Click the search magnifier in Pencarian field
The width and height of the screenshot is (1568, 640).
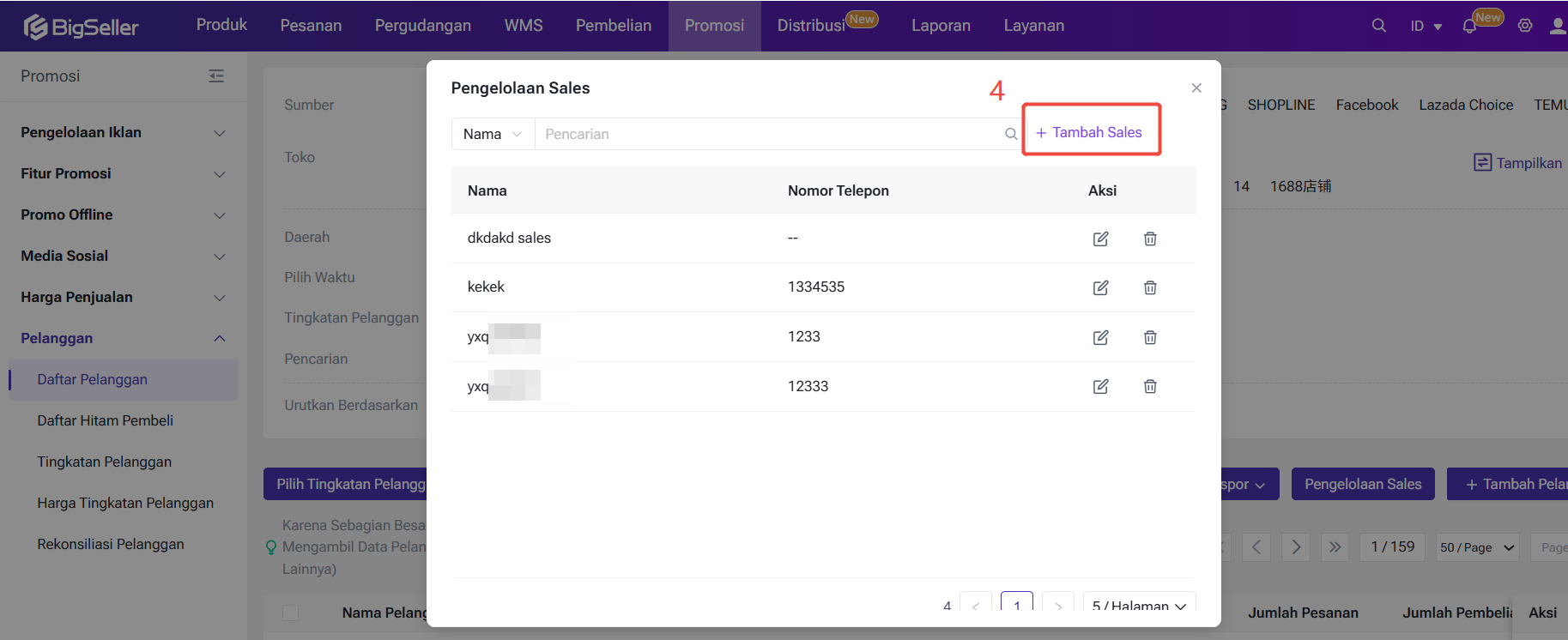1011,134
